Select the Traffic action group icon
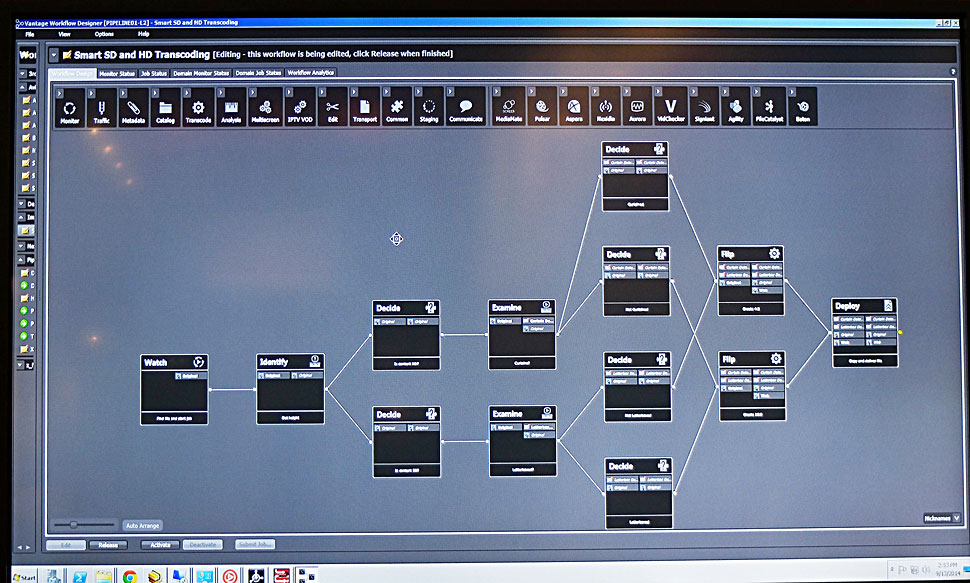This screenshot has width=970, height=583. point(101,107)
